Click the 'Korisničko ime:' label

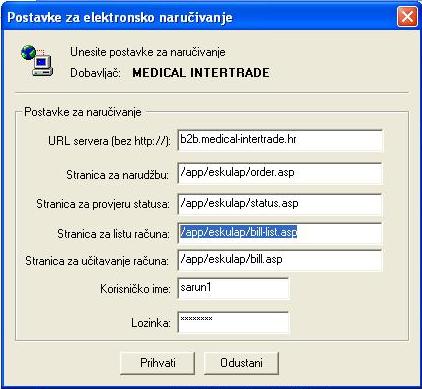click(135, 289)
